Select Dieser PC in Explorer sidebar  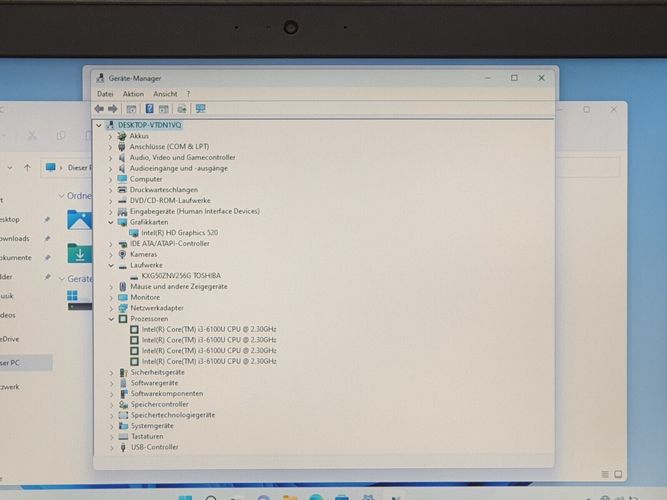(26, 363)
